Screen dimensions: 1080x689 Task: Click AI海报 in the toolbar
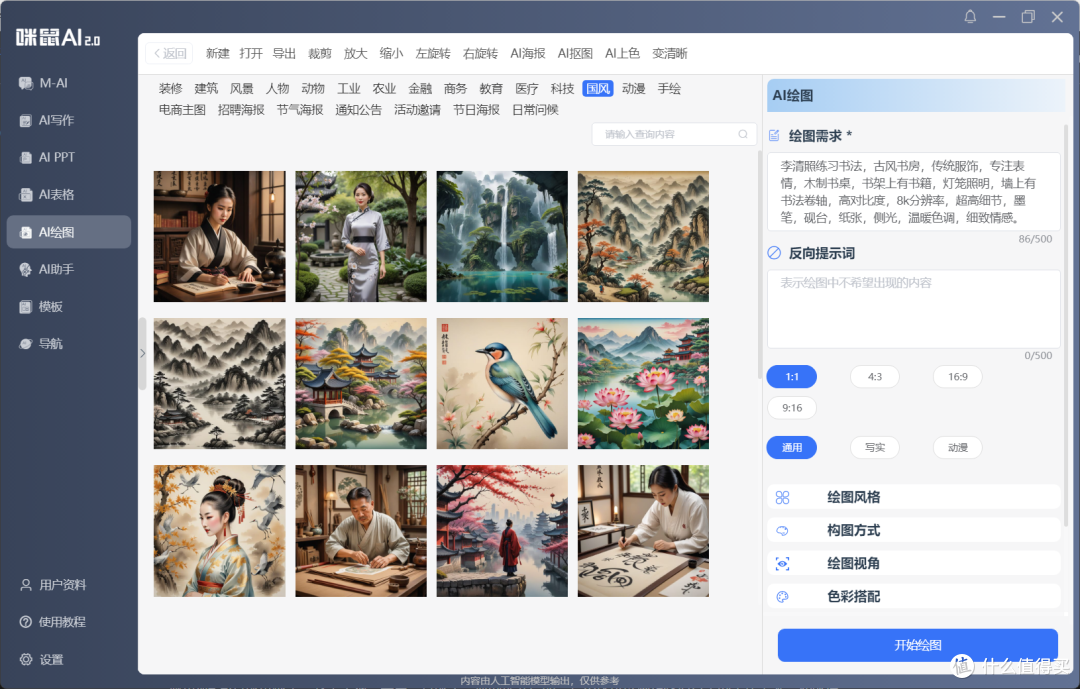tap(528, 54)
